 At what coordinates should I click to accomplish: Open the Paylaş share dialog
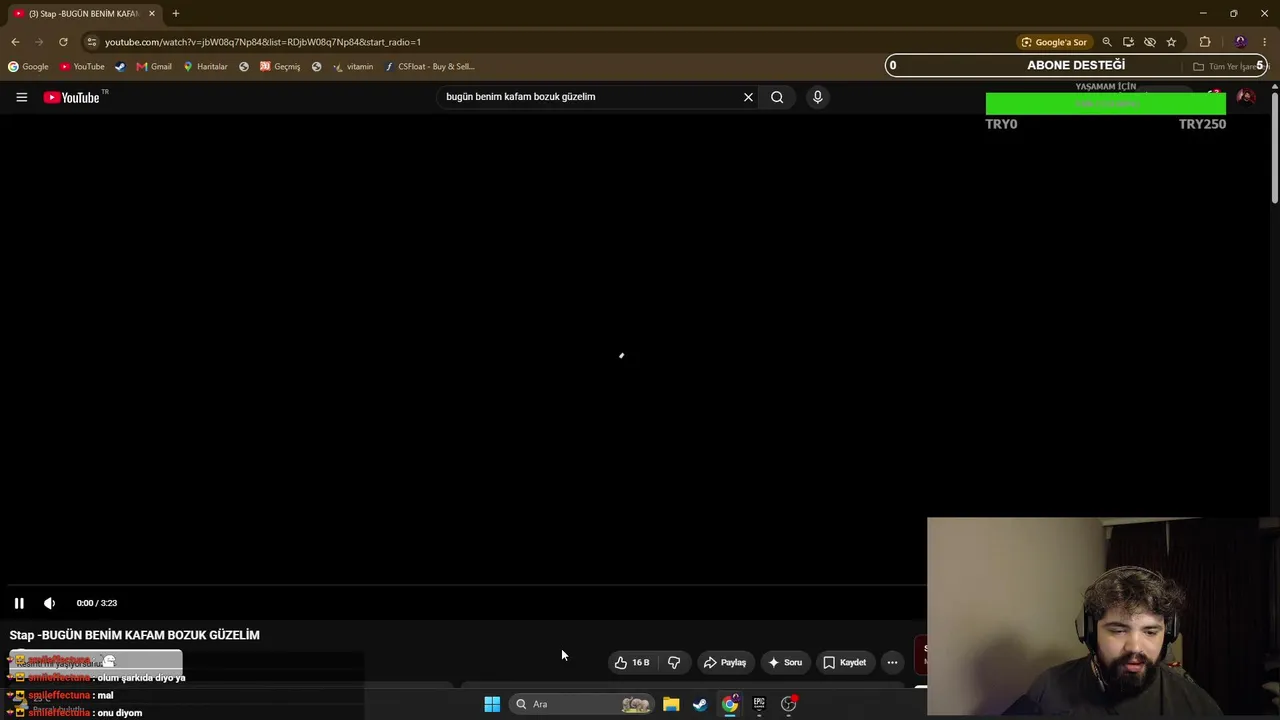[725, 662]
